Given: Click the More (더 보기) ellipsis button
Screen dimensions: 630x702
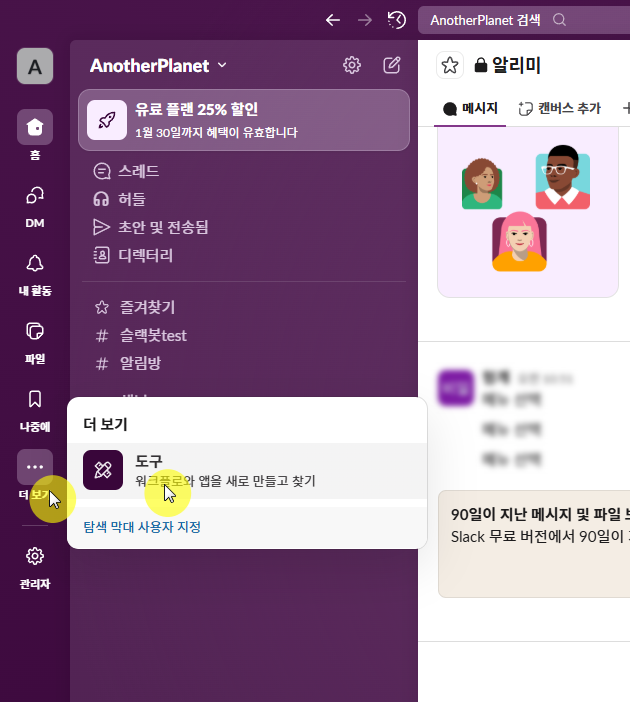Looking at the screenshot, I should [x=35, y=467].
